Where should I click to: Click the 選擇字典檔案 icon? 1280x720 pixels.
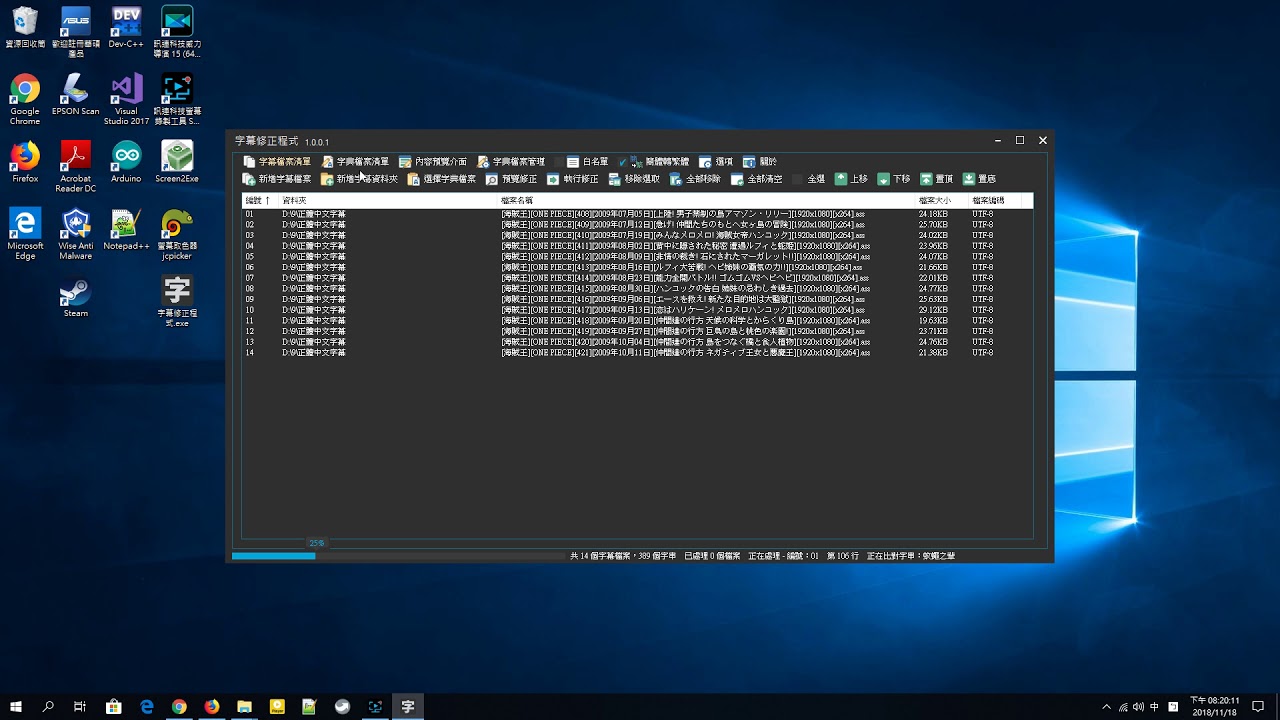(414, 179)
